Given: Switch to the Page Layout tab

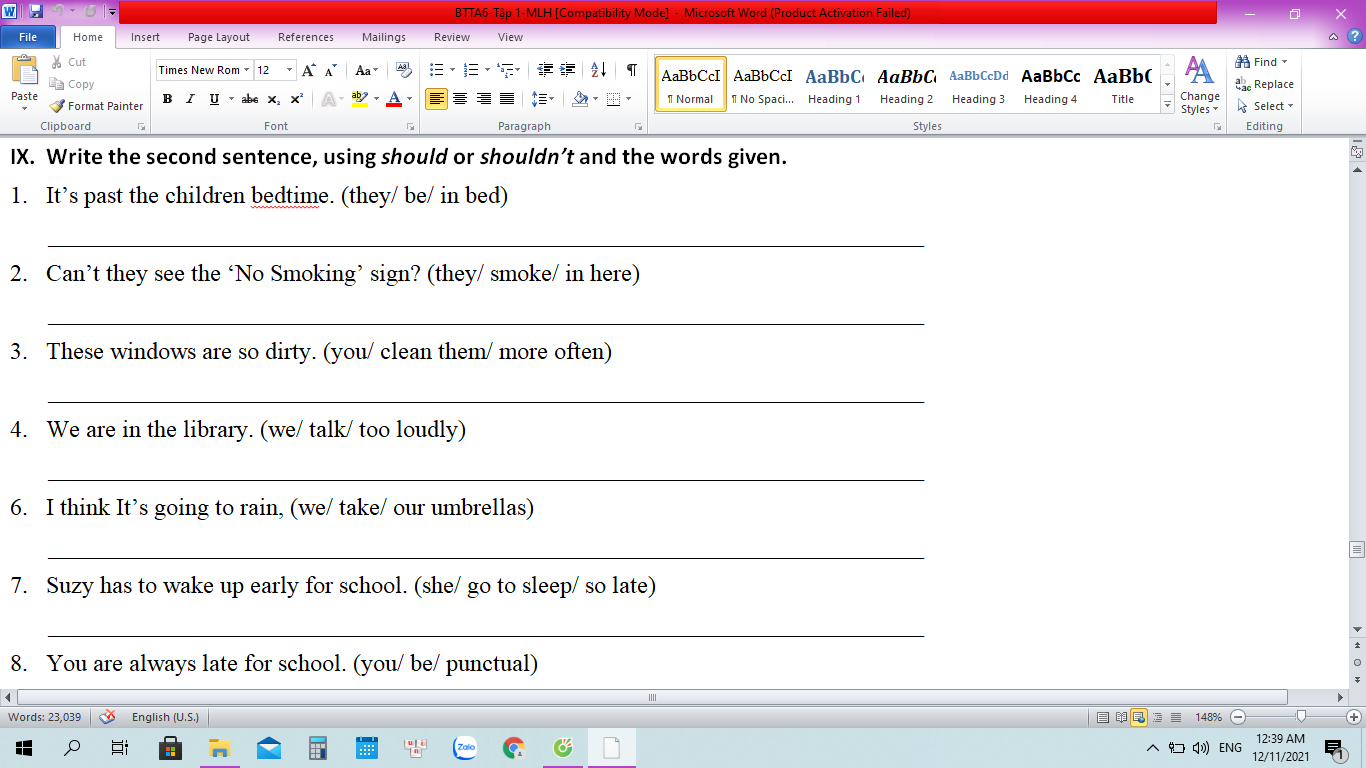Looking at the screenshot, I should pos(219,37).
